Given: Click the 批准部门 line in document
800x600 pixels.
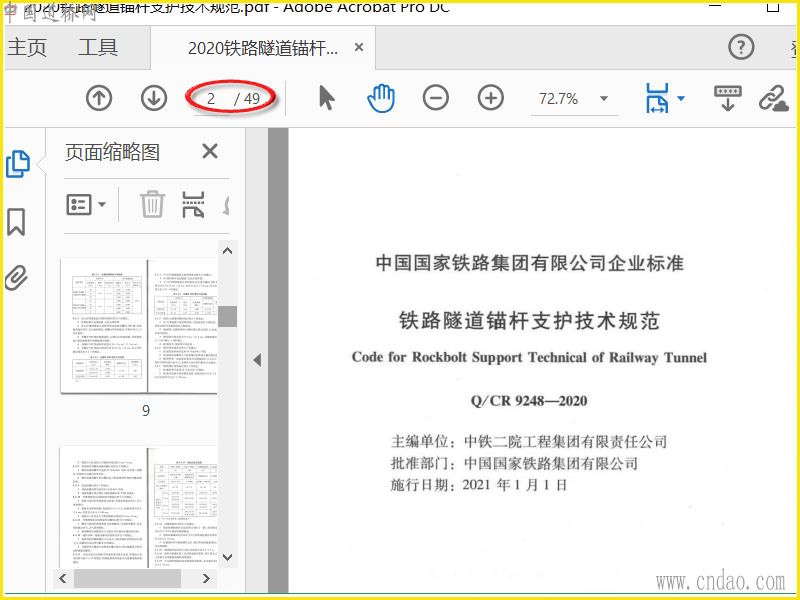Looking at the screenshot, I should [x=514, y=463].
